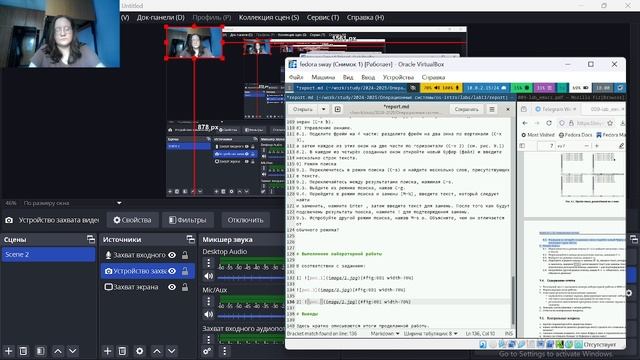Undock the Sources panel
640x360 pixels.
point(190,239)
